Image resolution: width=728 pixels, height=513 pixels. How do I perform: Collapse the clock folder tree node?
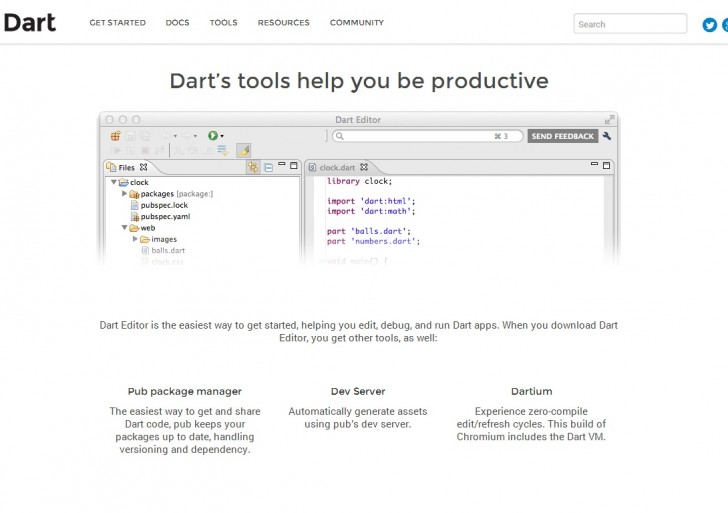click(114, 182)
